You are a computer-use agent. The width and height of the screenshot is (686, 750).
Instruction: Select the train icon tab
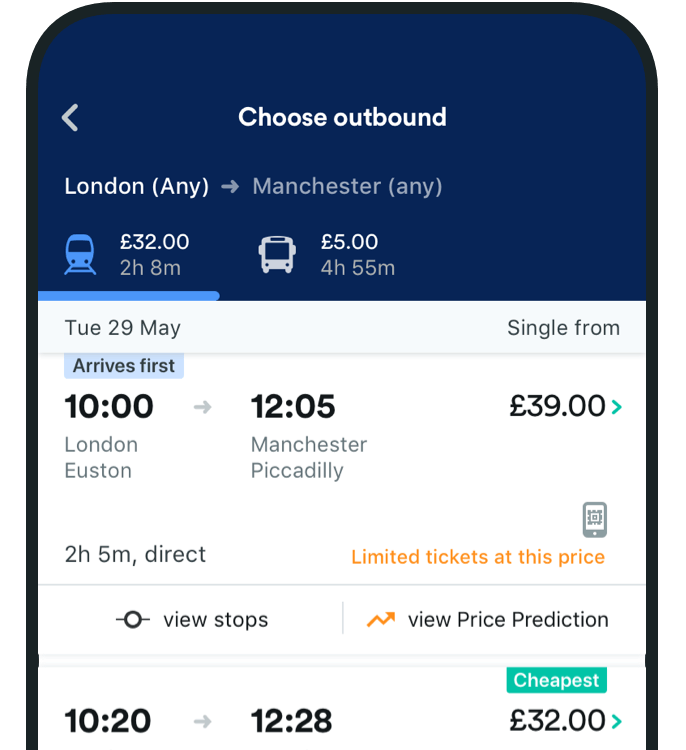pos(80,254)
